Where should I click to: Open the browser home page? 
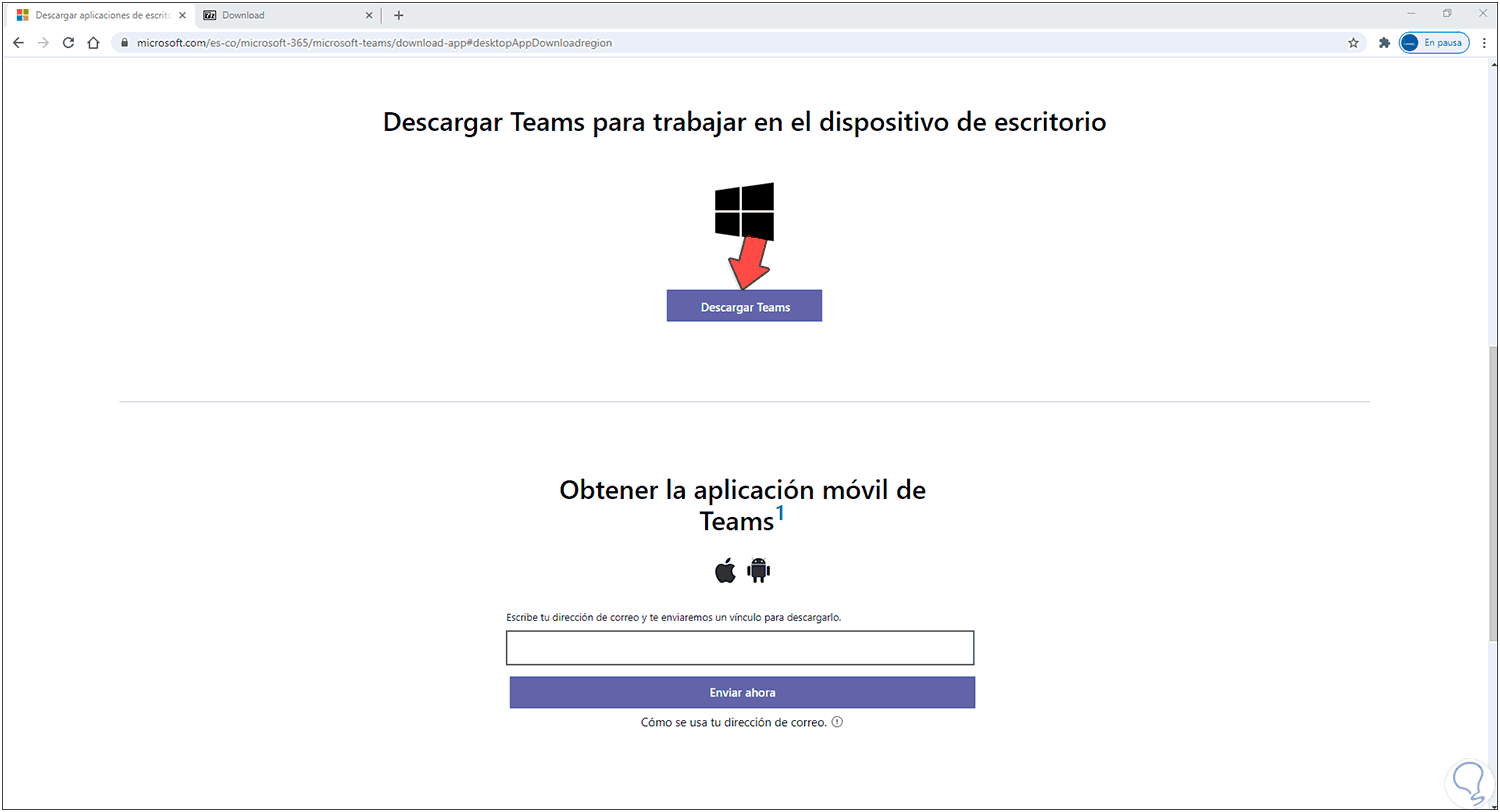click(x=93, y=43)
